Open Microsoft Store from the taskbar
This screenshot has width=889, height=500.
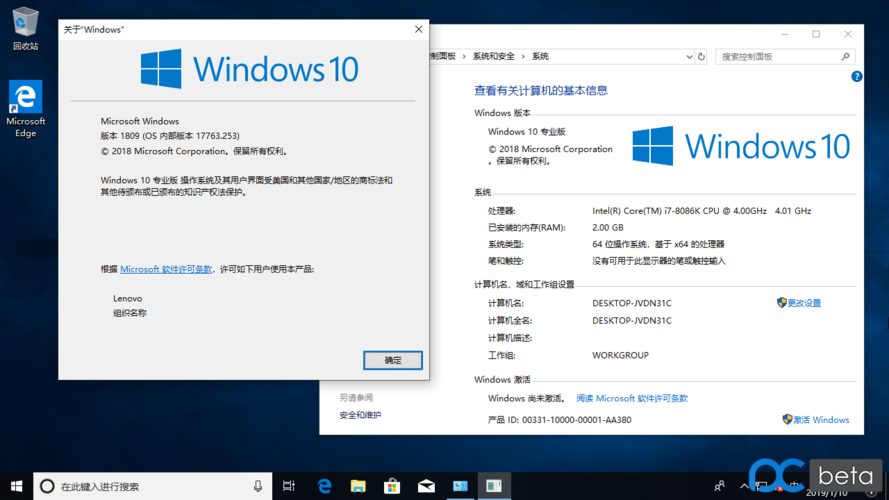pyautogui.click(x=392, y=486)
